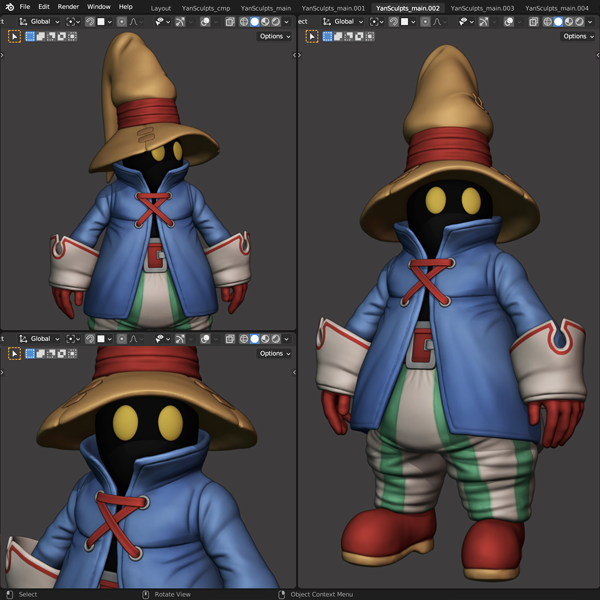The width and height of the screenshot is (600, 600).
Task: Switch to the Layout workspace tab
Action: click(x=161, y=8)
